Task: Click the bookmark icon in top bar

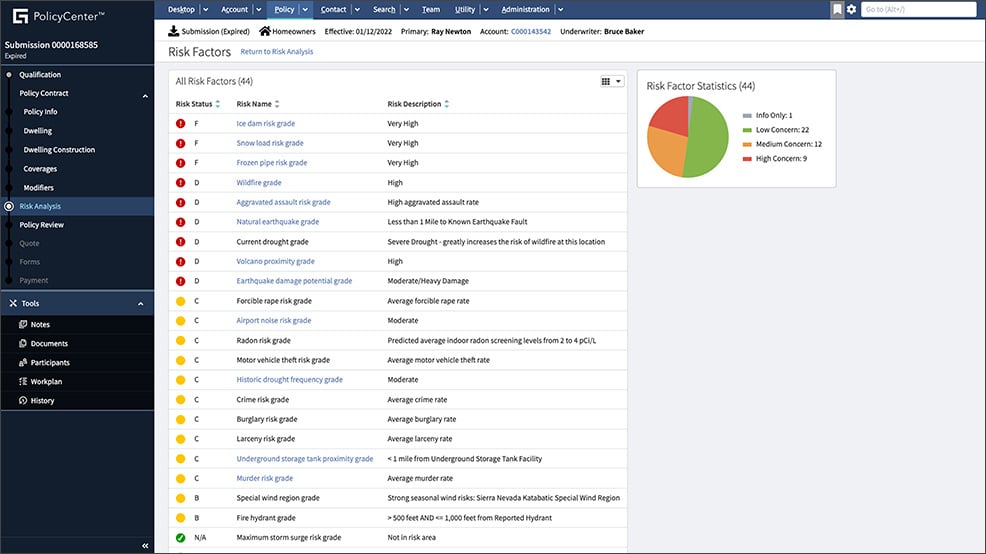Action: [837, 9]
